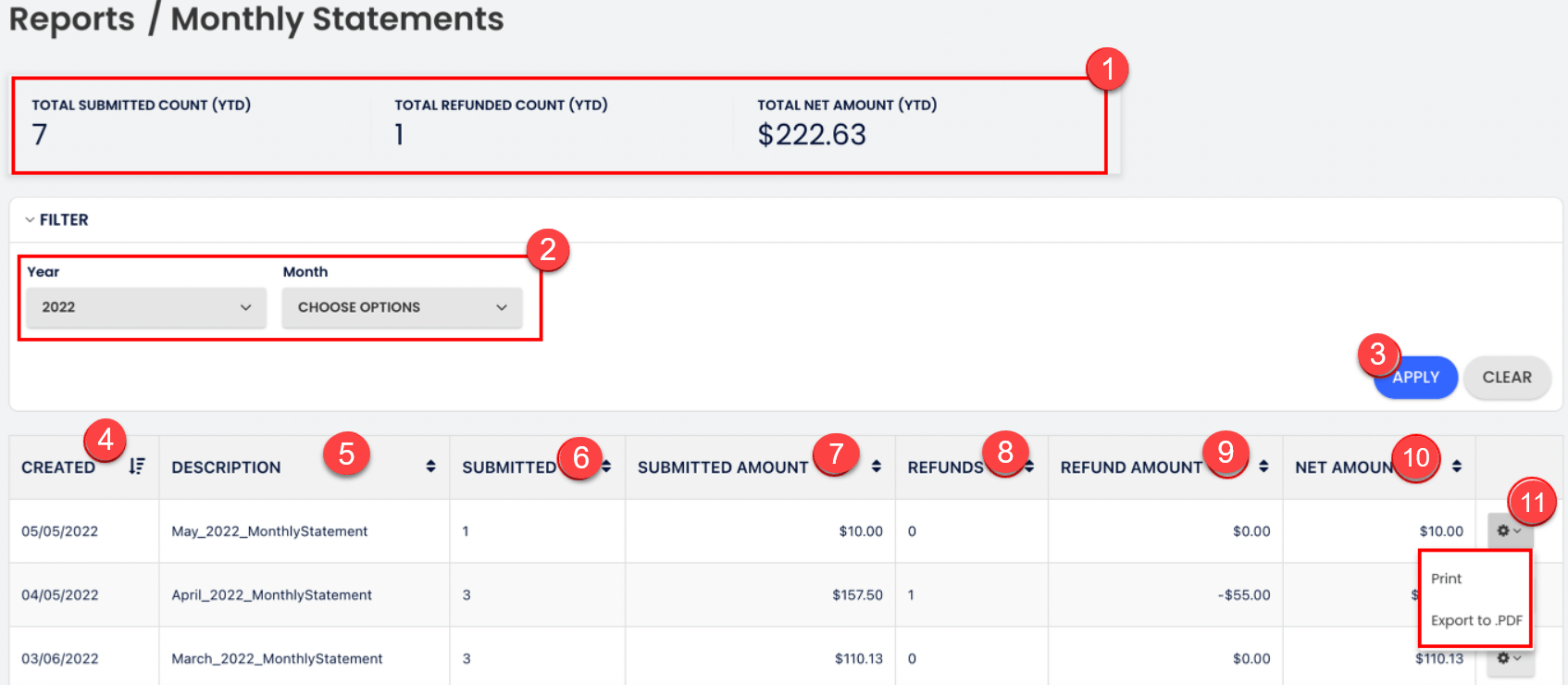Sort the Refunds column
The width and height of the screenshot is (1568, 685).
click(x=1027, y=467)
